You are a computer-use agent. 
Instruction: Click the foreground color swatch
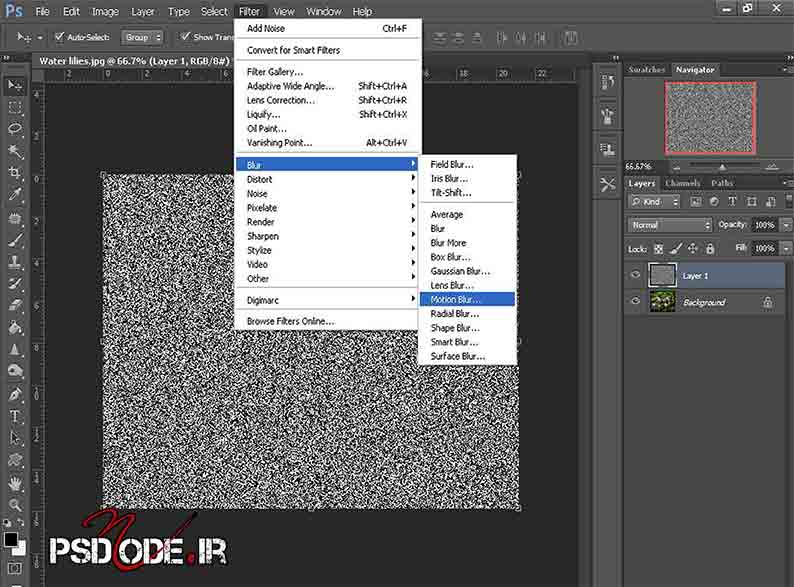tap(10, 539)
